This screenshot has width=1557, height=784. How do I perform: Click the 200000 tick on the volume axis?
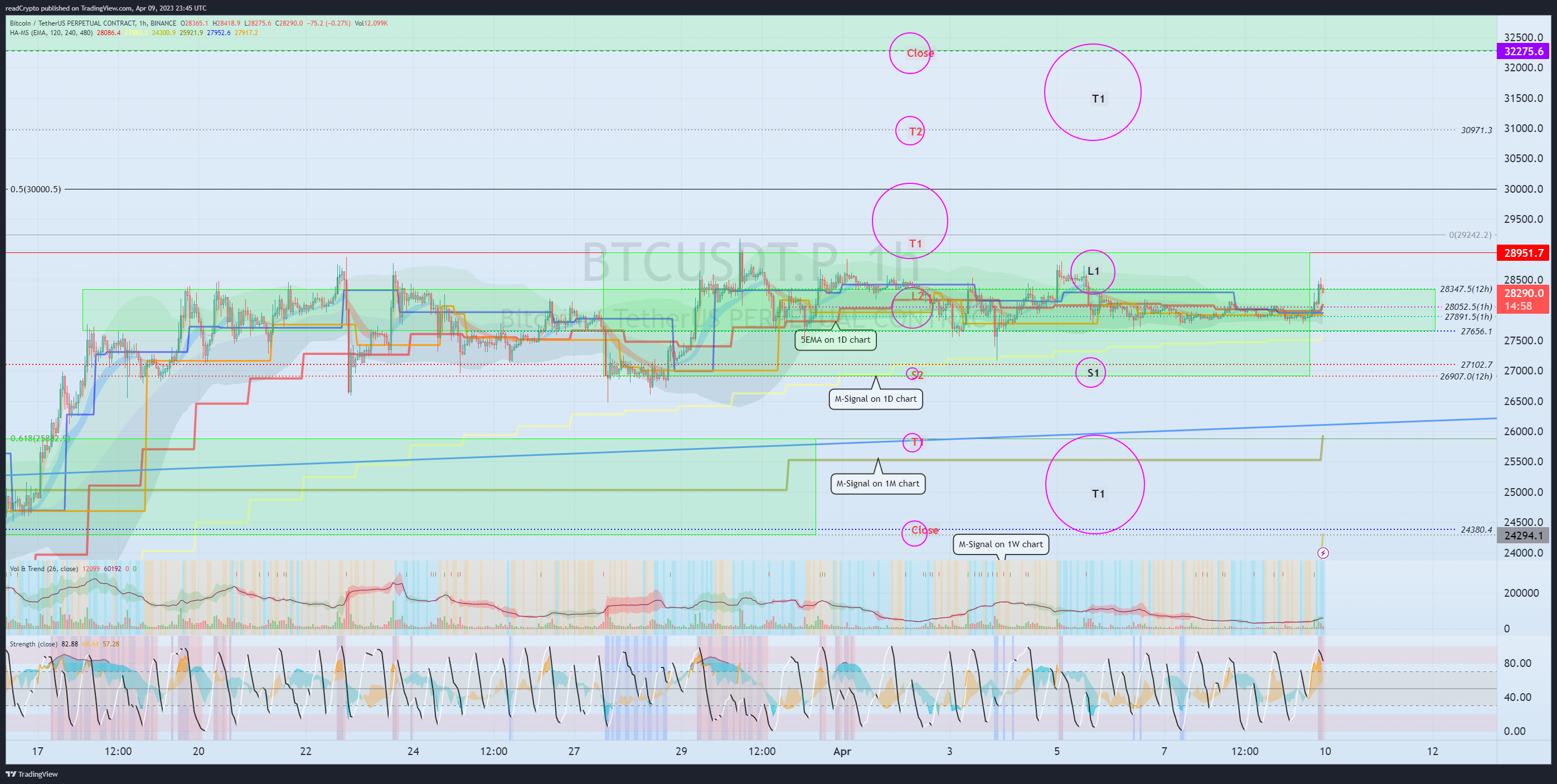[1521, 592]
